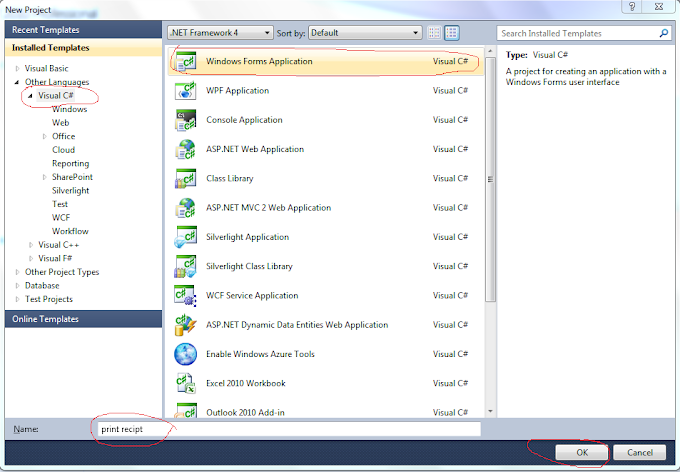Click the Search Installed Templates box

584,33
